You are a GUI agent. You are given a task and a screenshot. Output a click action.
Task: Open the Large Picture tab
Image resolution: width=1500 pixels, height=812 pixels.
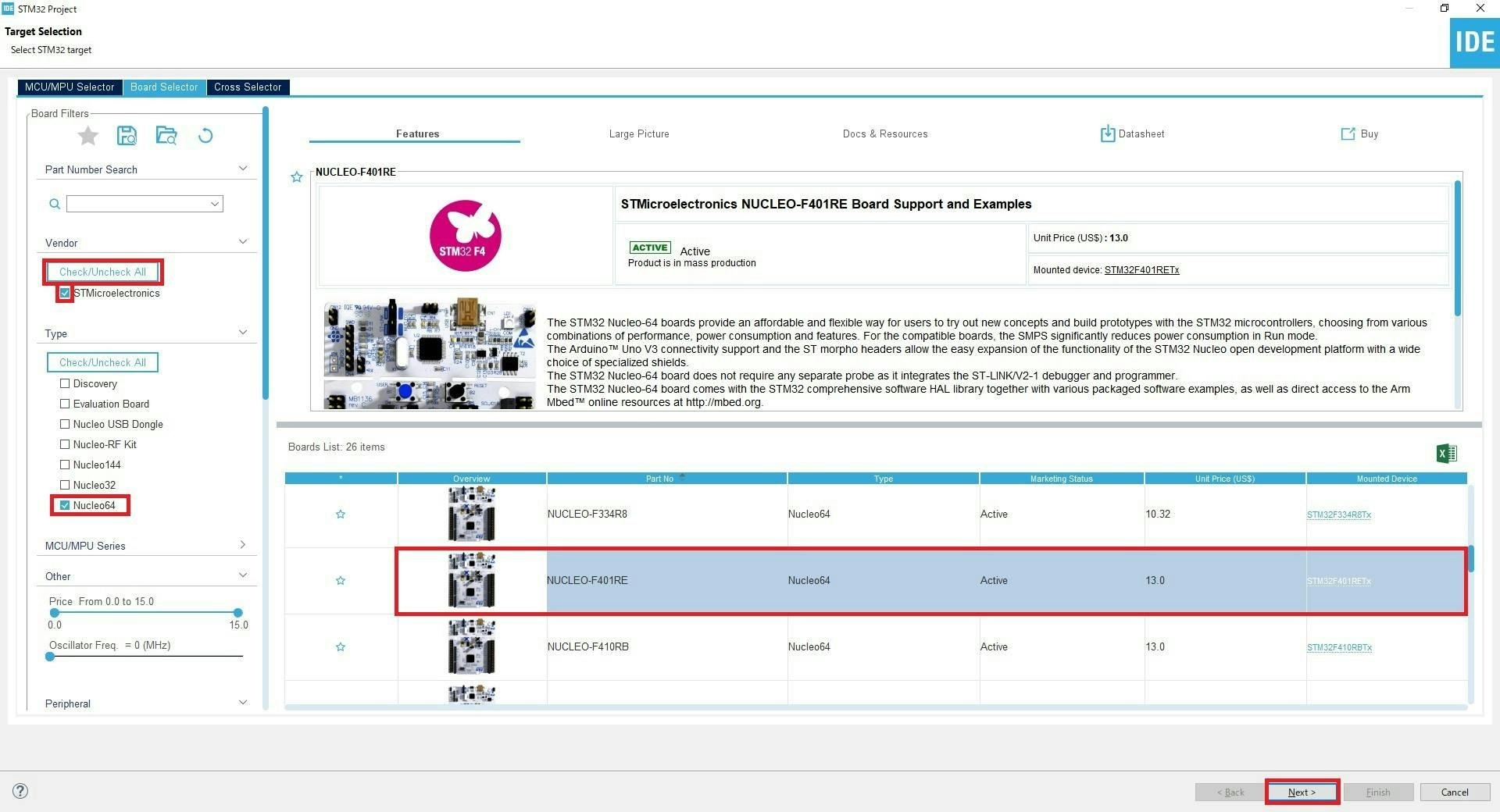(x=639, y=134)
